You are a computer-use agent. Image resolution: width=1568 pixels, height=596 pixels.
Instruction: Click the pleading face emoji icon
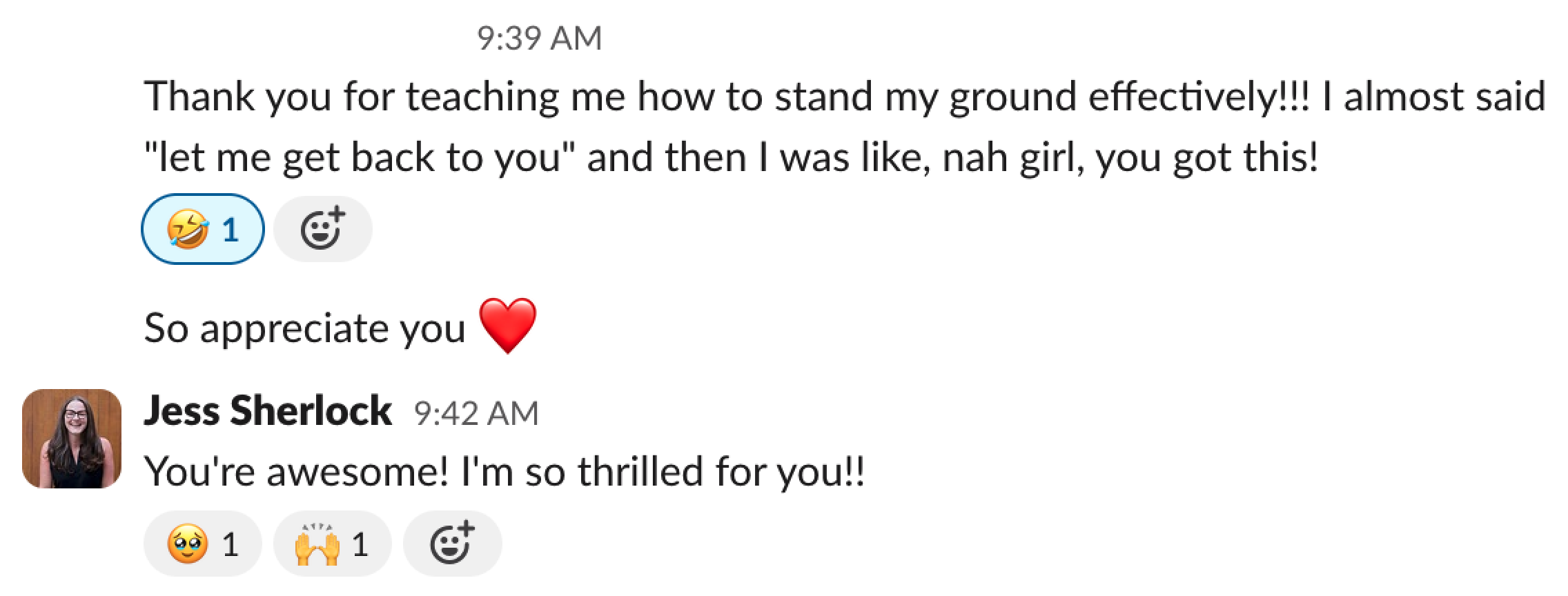coord(187,544)
